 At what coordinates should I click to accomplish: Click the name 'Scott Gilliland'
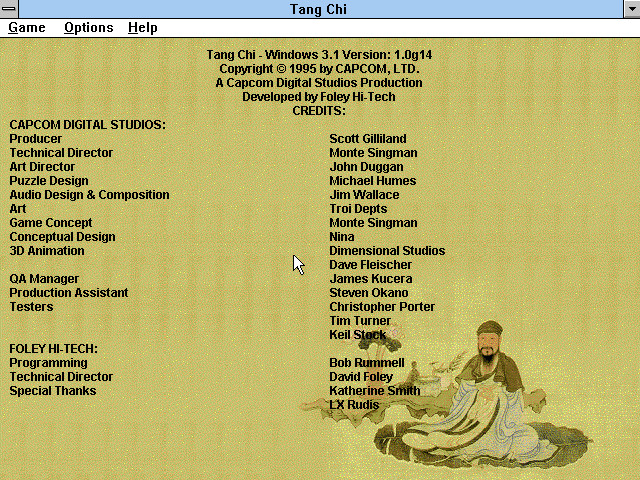[368, 139]
